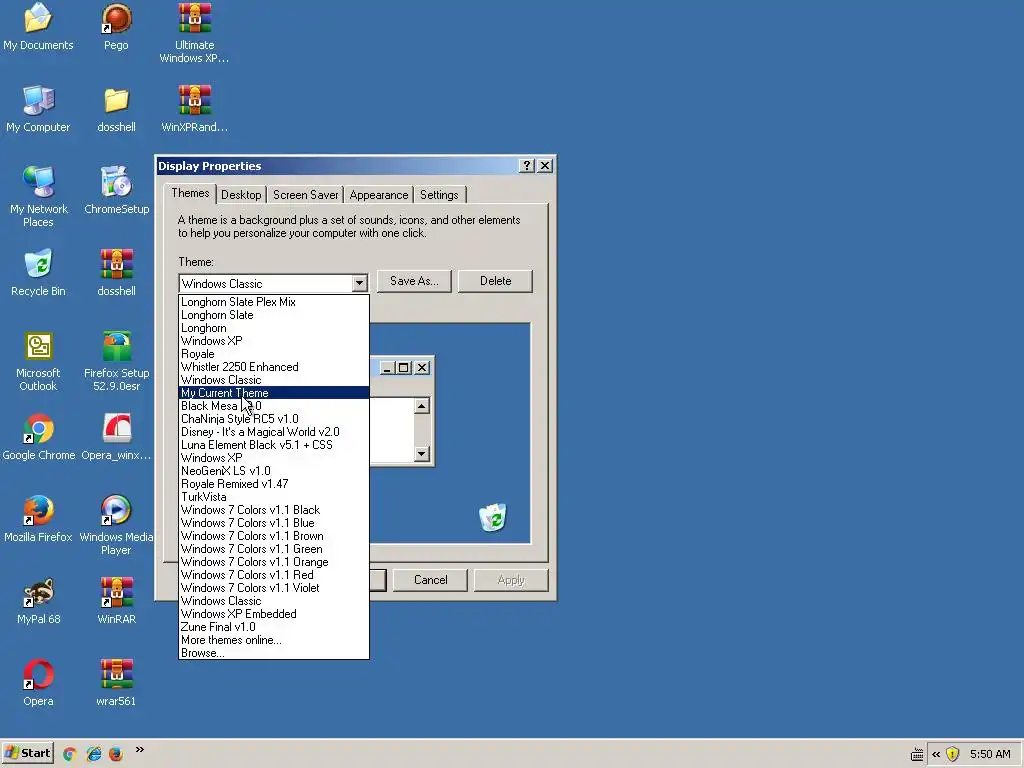Choose Black Mesa theme
The image size is (1024, 768).
(274, 406)
